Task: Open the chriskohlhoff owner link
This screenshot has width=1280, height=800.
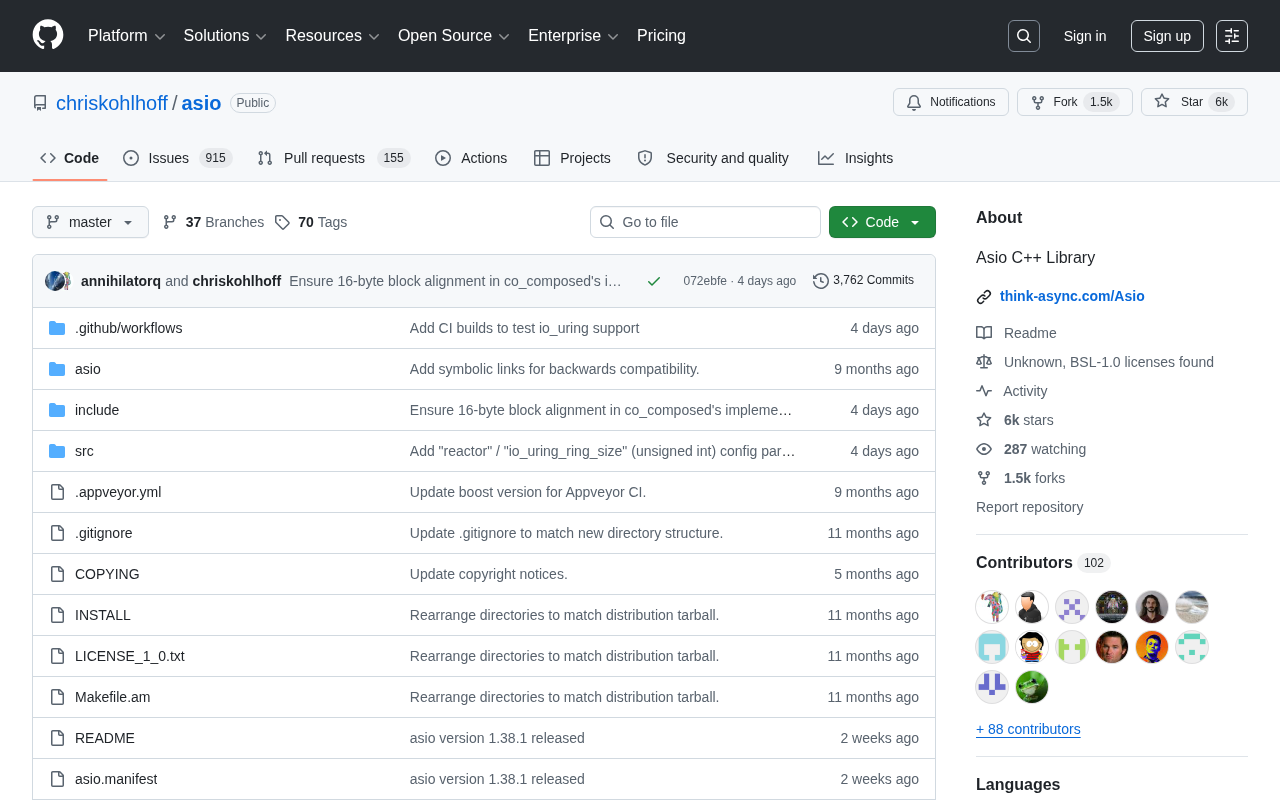Action: coord(112,103)
